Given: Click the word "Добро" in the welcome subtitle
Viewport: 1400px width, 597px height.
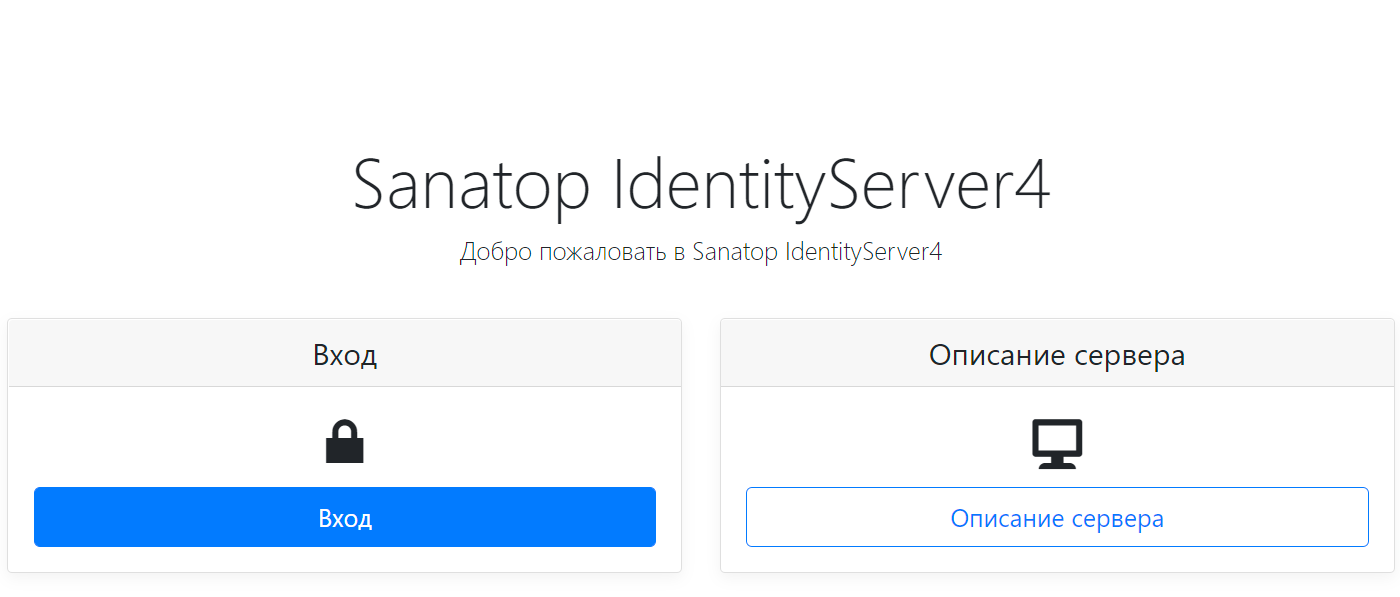Looking at the screenshot, I should click(x=495, y=252).
